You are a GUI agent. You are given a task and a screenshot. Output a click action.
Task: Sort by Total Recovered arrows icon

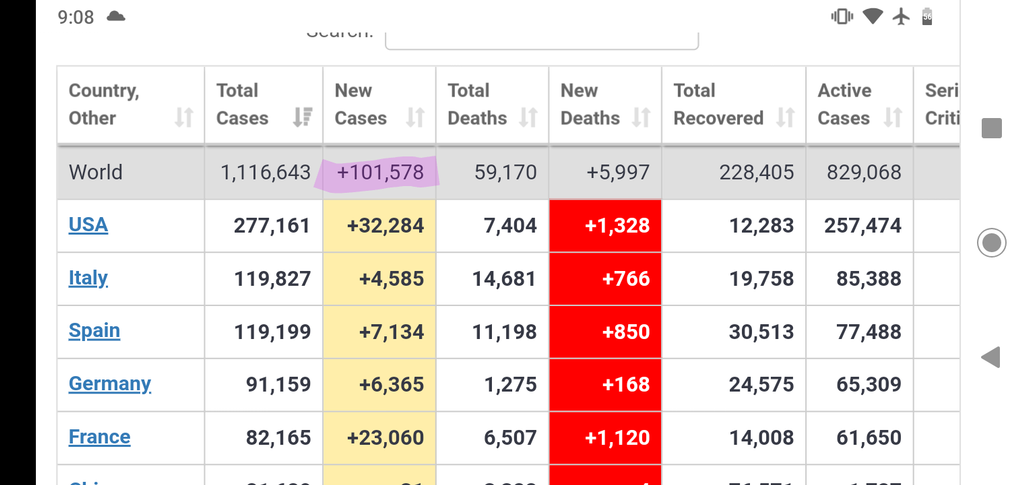785,117
